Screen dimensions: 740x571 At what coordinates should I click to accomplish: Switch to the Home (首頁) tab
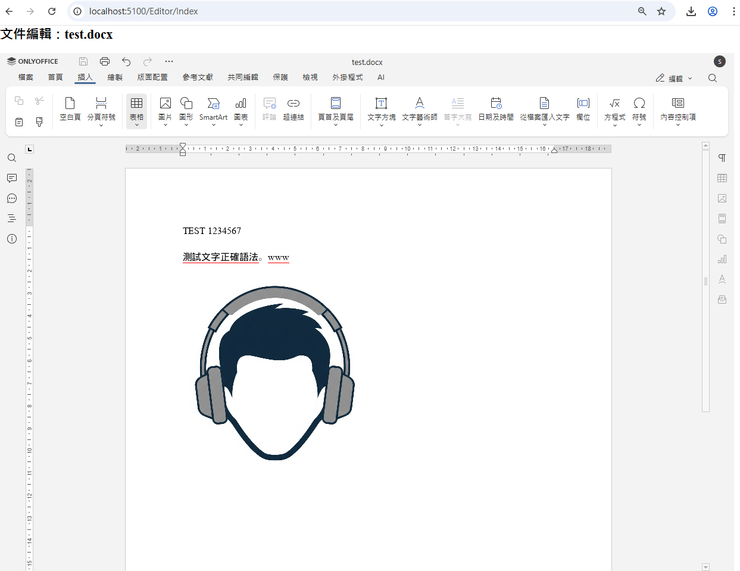(55, 77)
